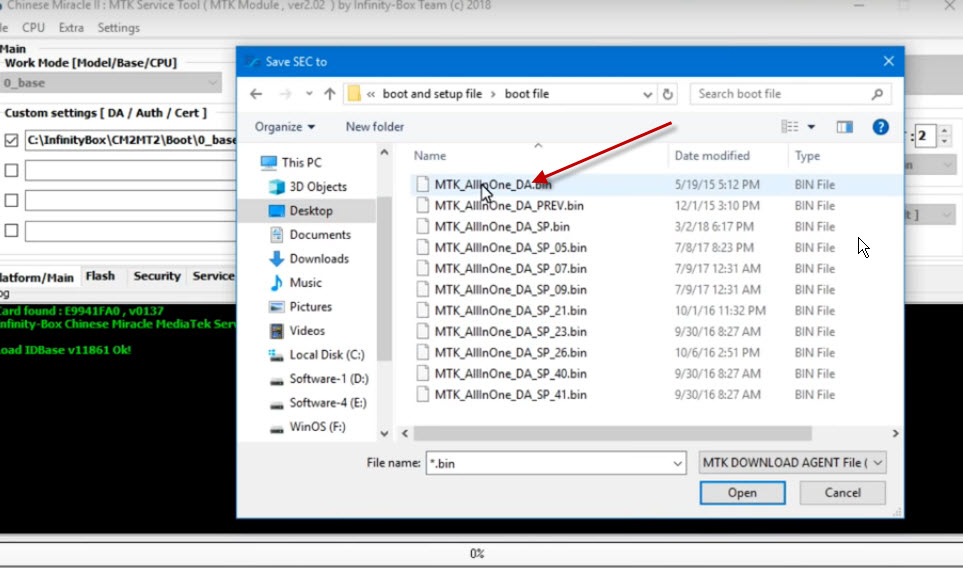Toggle the checked custom DA path checkbox
The height and width of the screenshot is (568, 963).
[11, 140]
